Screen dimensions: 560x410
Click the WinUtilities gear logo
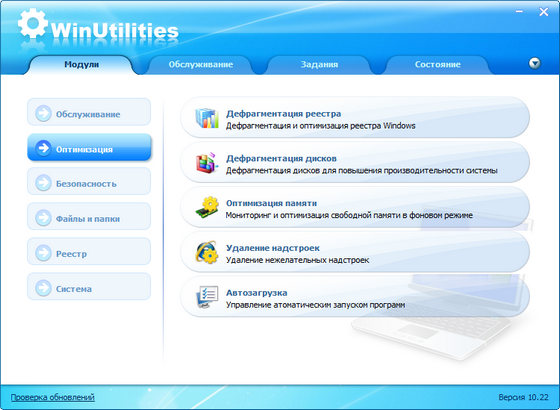click(x=32, y=24)
